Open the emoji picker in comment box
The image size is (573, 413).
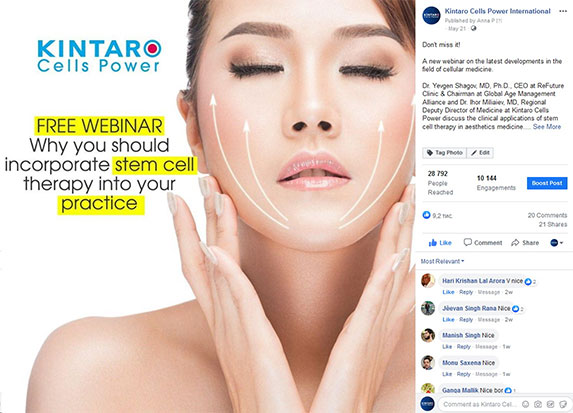[525, 404]
